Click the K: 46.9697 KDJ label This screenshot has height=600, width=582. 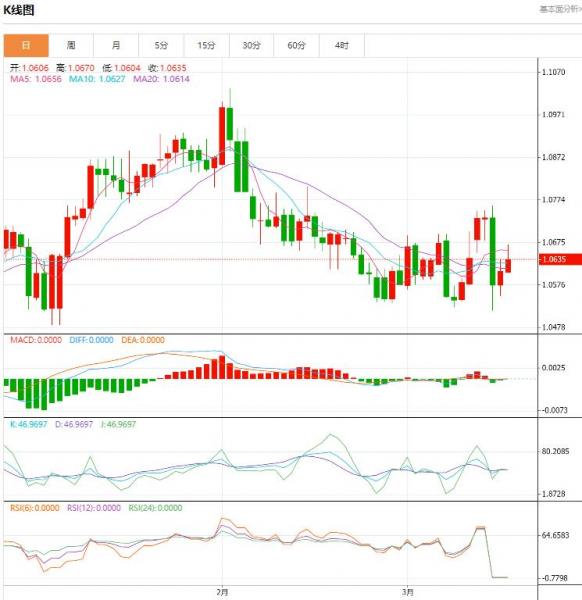click(x=29, y=424)
